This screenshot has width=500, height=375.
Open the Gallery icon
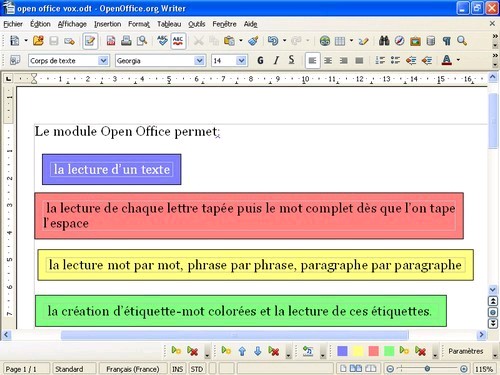point(415,41)
